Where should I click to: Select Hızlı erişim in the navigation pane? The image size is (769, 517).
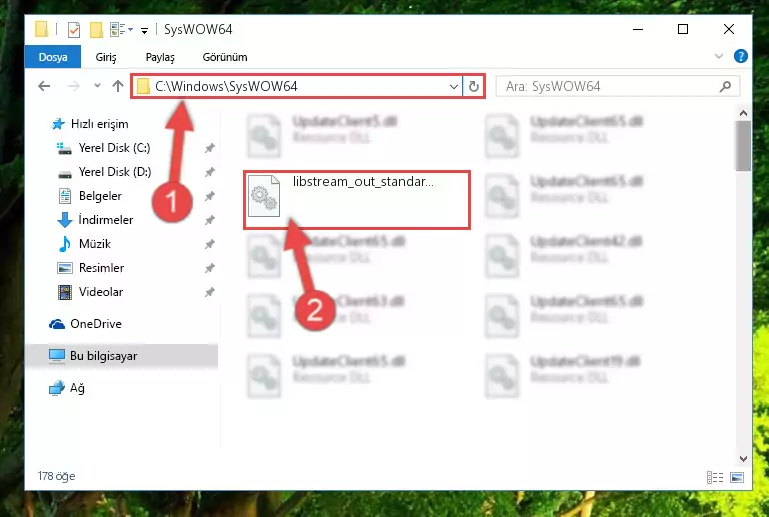tap(100, 124)
